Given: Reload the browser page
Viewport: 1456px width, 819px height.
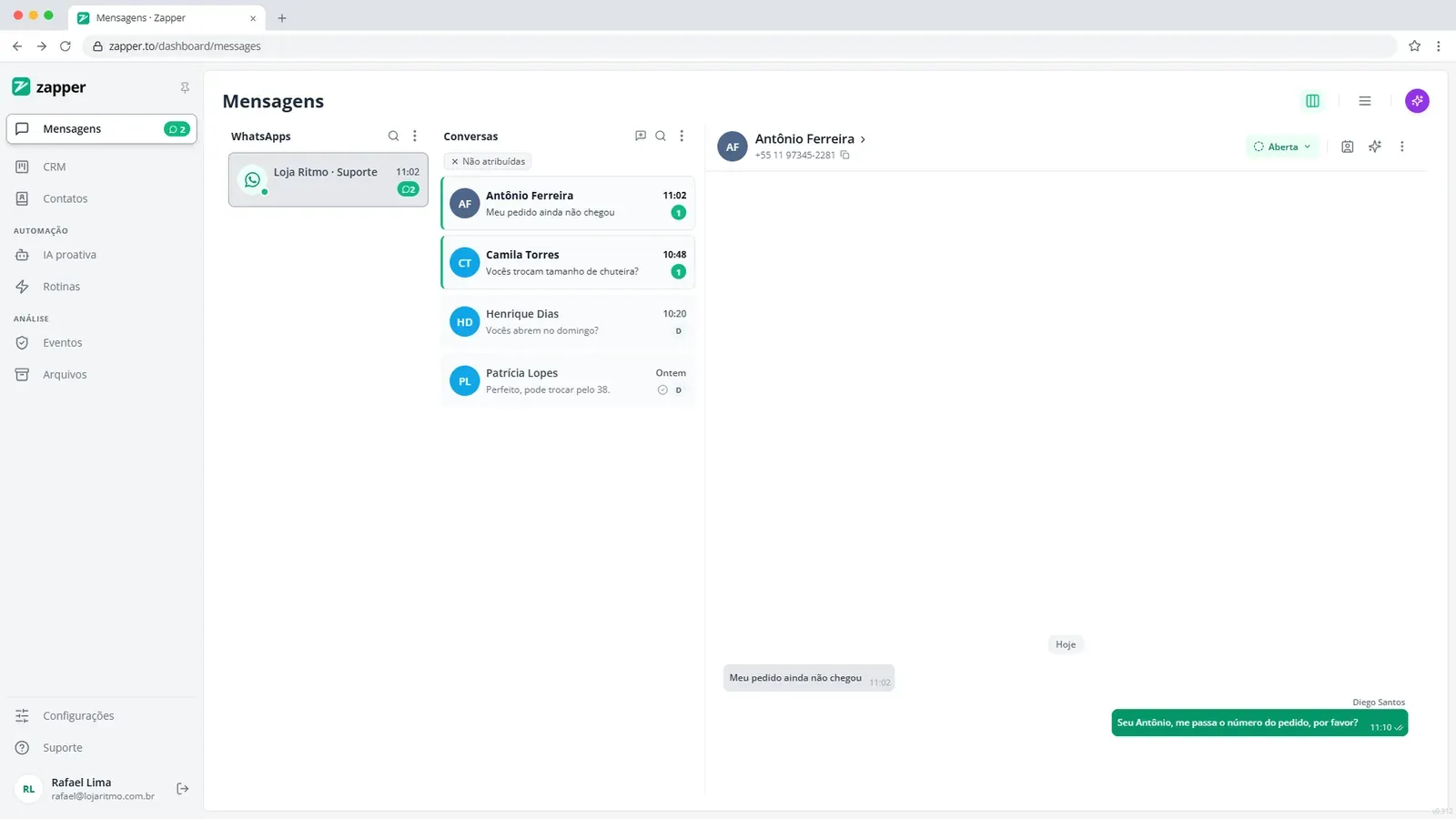Looking at the screenshot, I should [x=66, y=45].
